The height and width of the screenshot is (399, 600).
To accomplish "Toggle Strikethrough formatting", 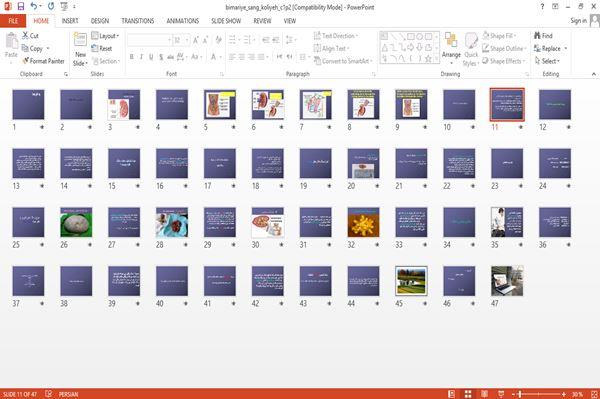I will tap(170, 57).
